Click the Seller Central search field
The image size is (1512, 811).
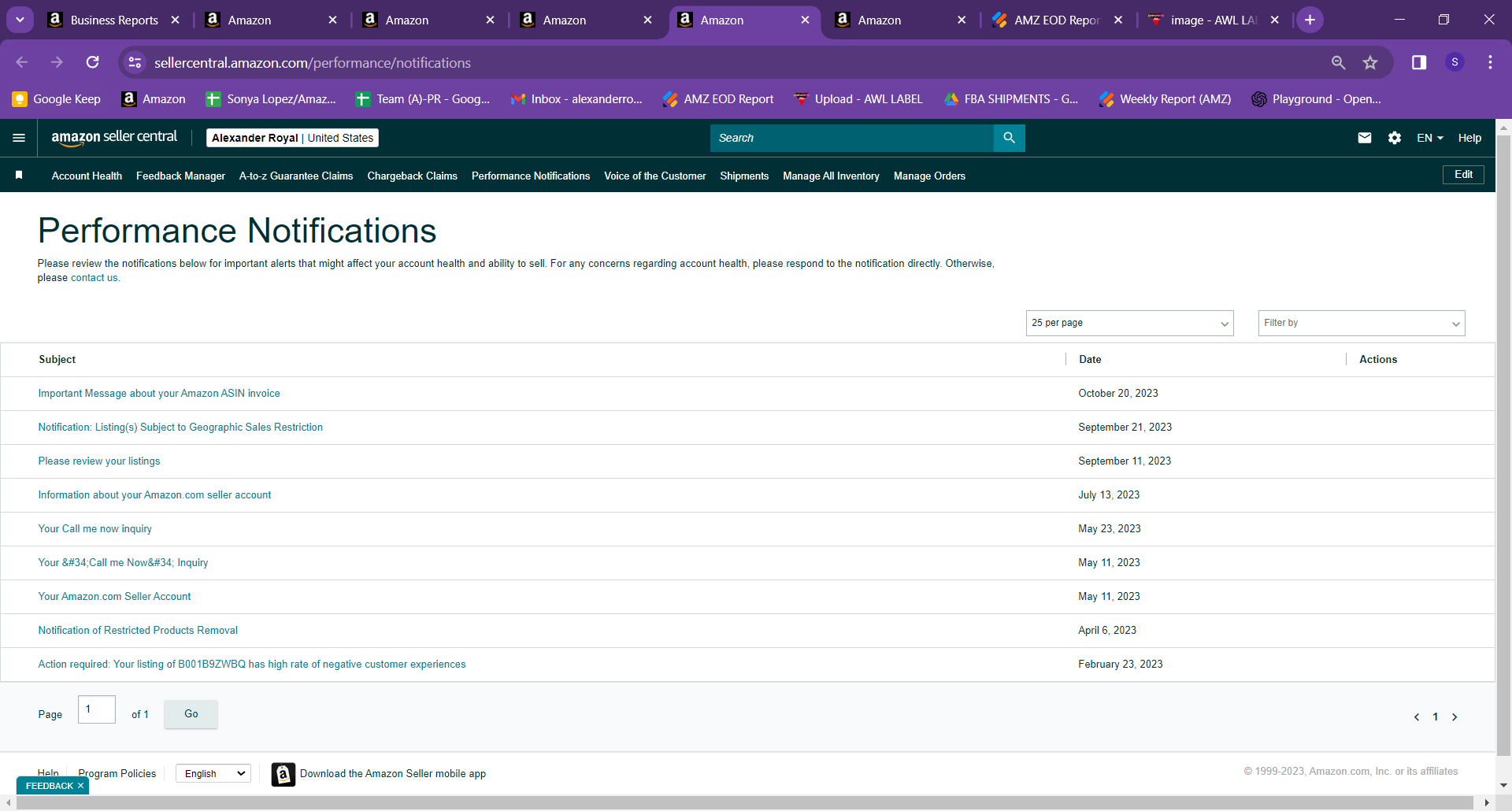tap(852, 138)
